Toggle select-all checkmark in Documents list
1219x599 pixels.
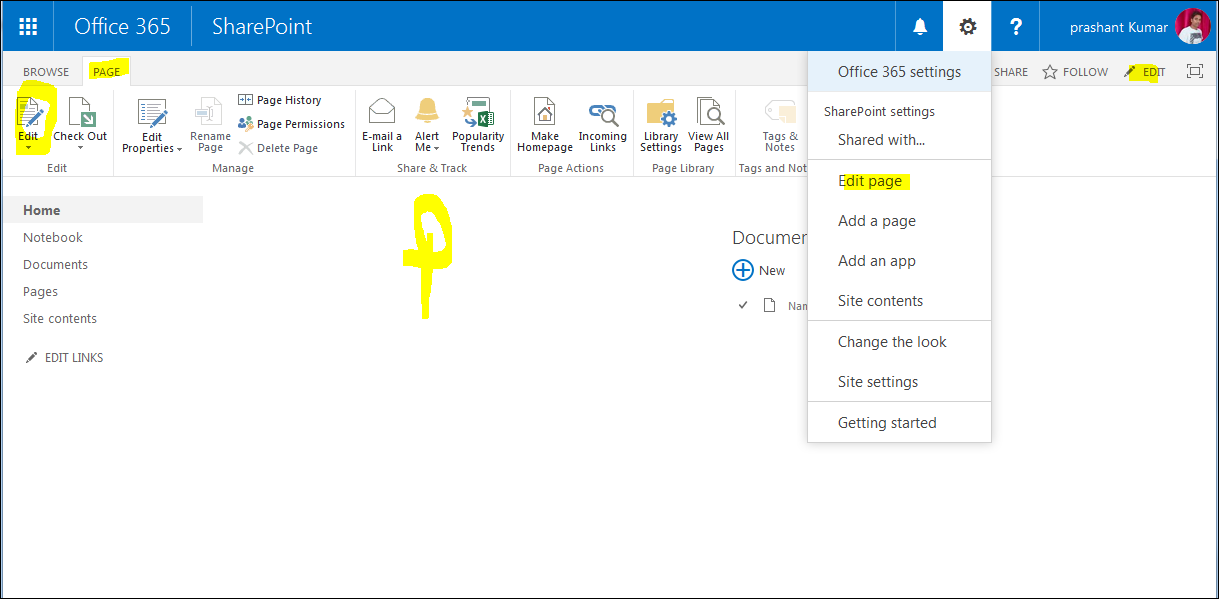[x=742, y=305]
